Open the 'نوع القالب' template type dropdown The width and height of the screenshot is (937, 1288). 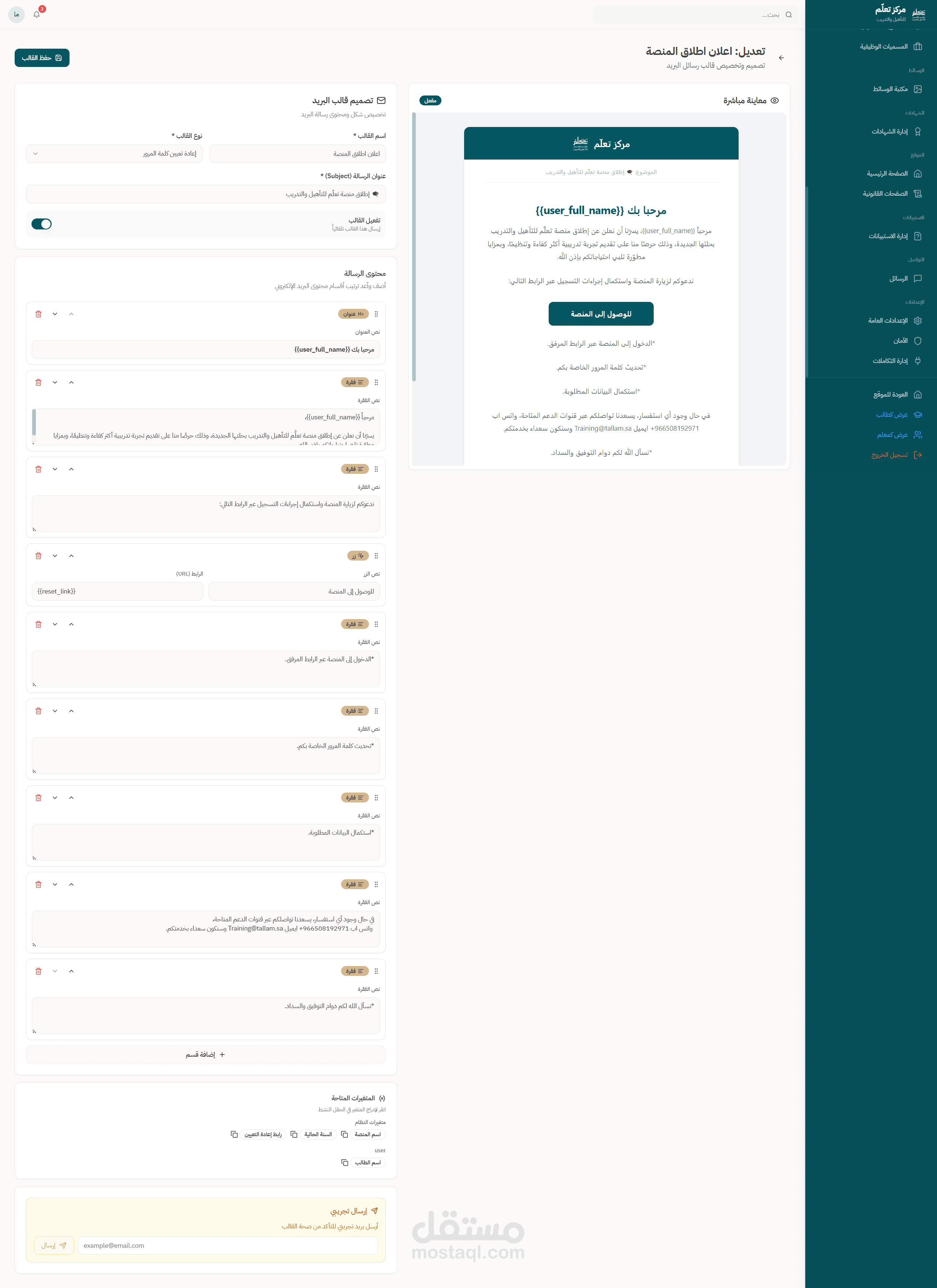pyautogui.click(x=114, y=154)
